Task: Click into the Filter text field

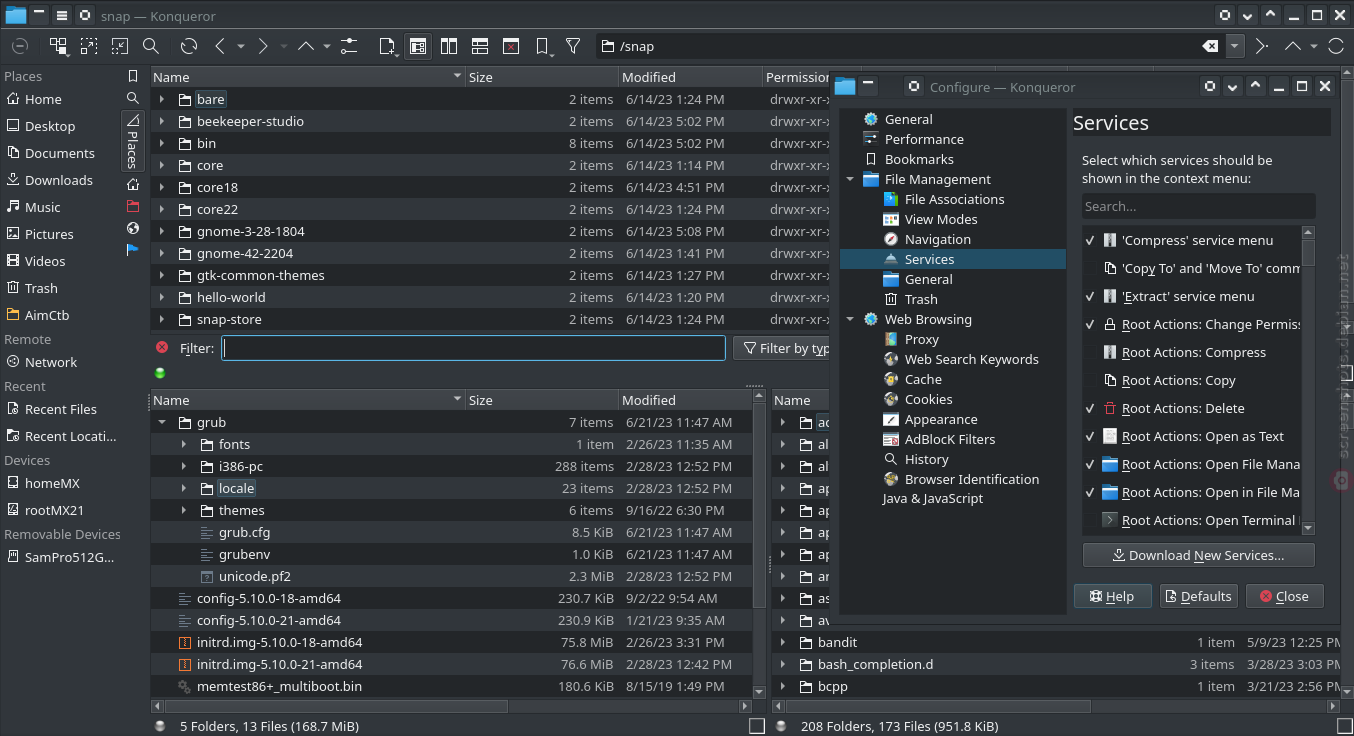Action: click(473, 348)
